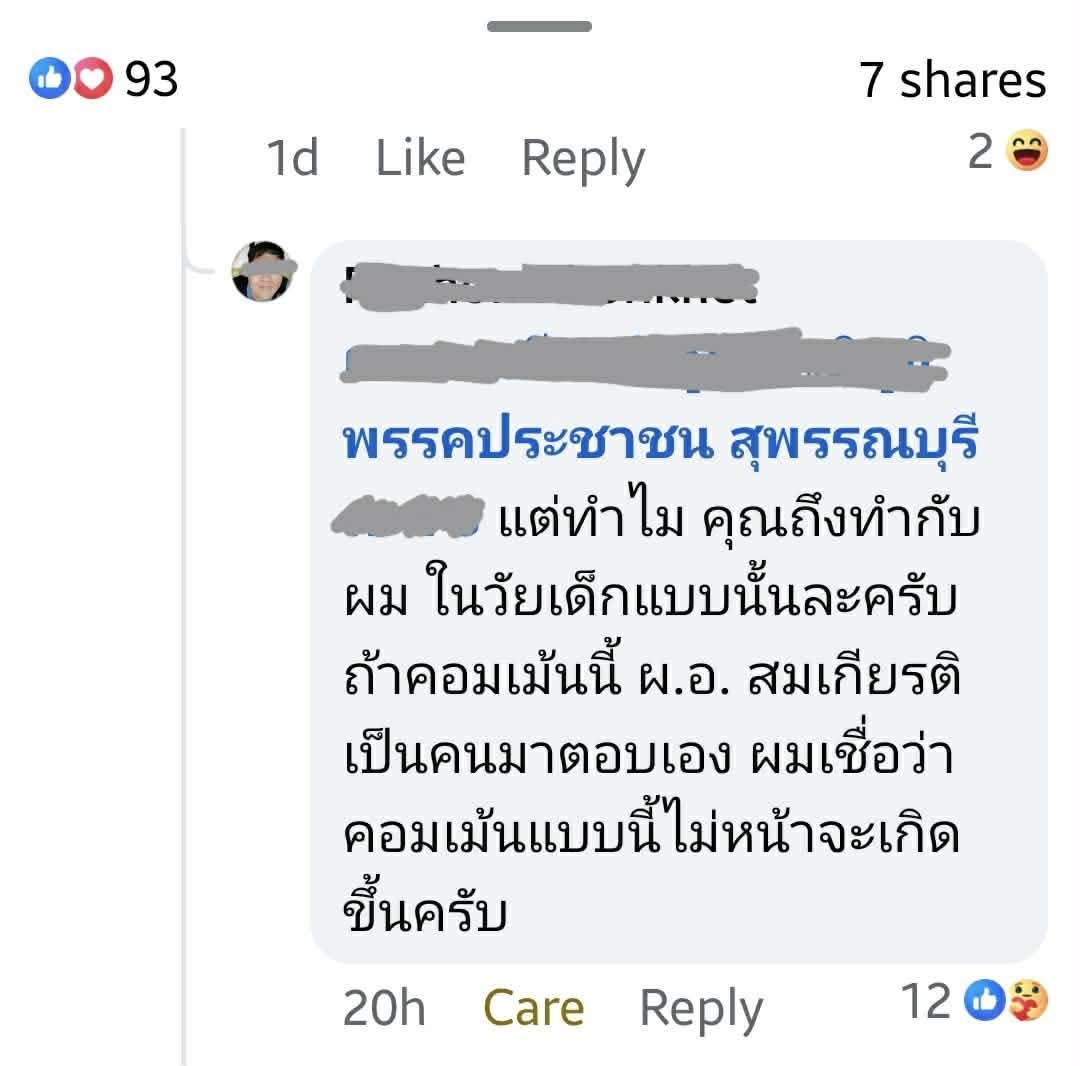Show the 12 reactions on the lower comment
Screen dimensions: 1080x1066
(x=926, y=1001)
